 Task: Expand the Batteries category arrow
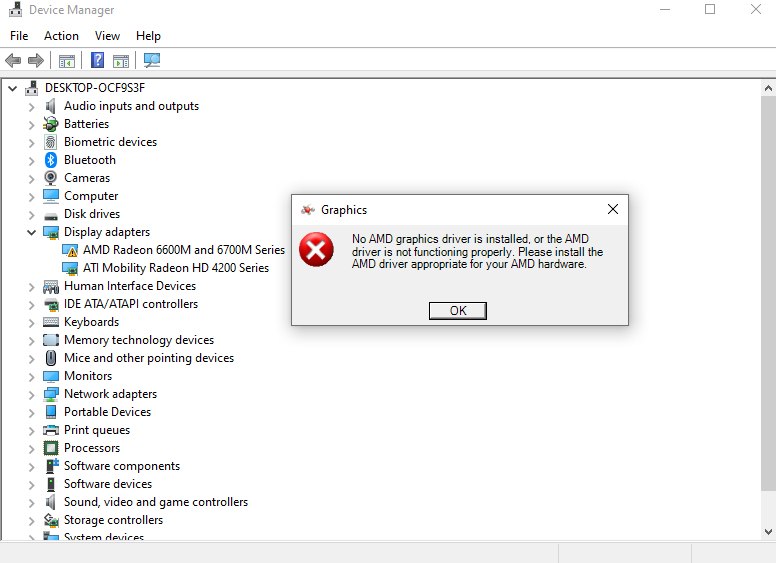[x=31, y=125]
